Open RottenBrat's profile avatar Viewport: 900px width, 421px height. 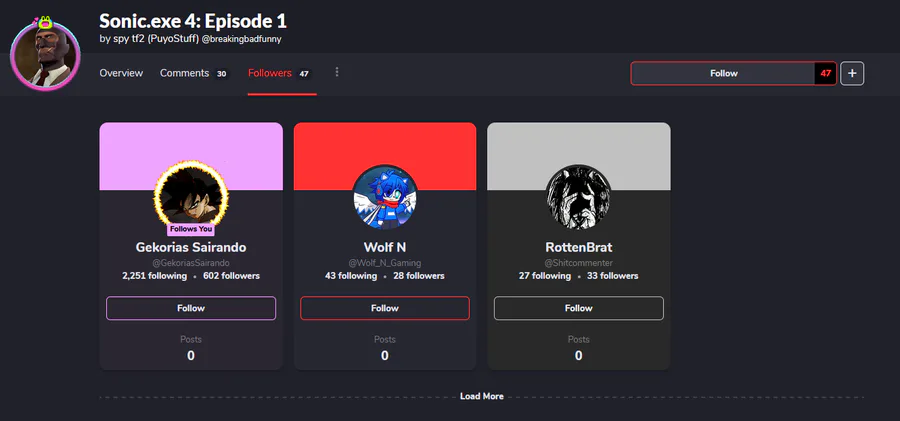[579, 197]
